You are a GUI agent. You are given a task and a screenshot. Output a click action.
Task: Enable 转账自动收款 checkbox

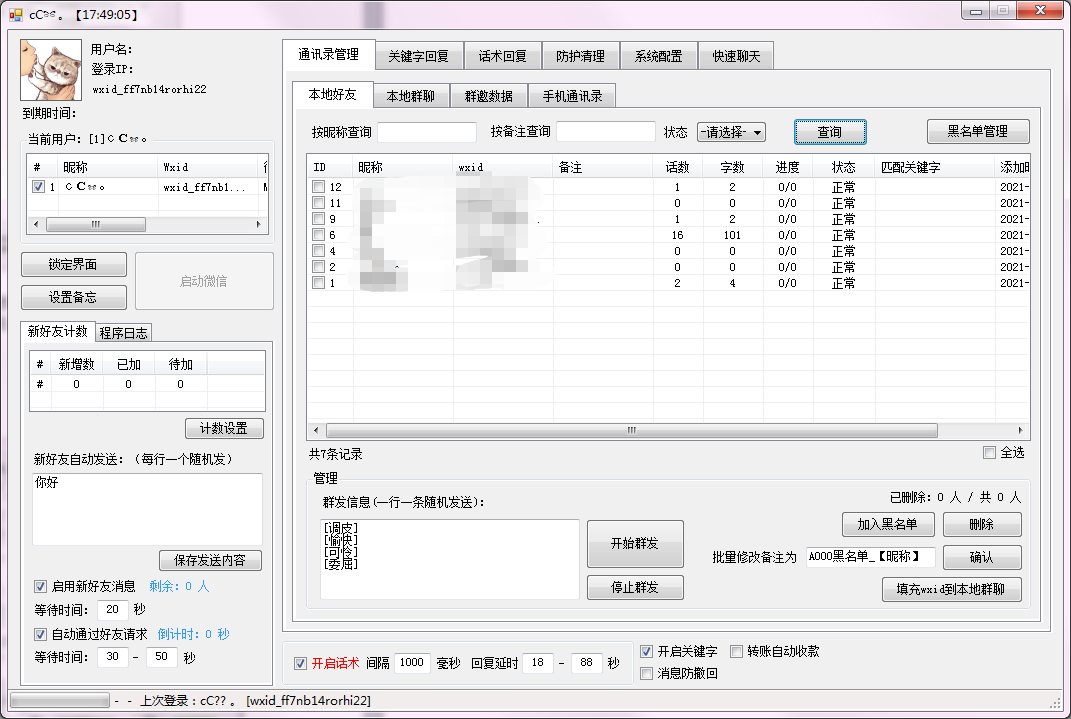736,651
